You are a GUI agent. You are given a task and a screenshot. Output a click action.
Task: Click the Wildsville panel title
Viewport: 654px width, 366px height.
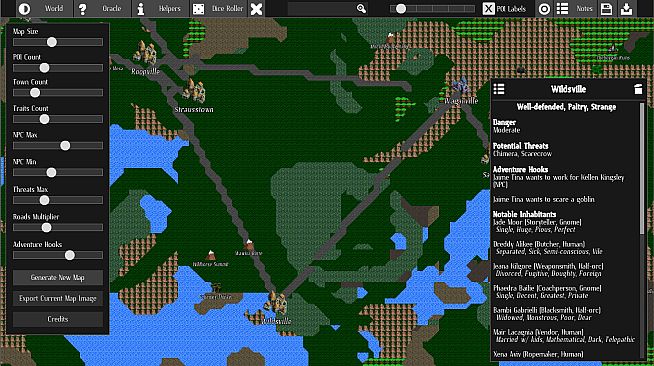pyautogui.click(x=568, y=89)
